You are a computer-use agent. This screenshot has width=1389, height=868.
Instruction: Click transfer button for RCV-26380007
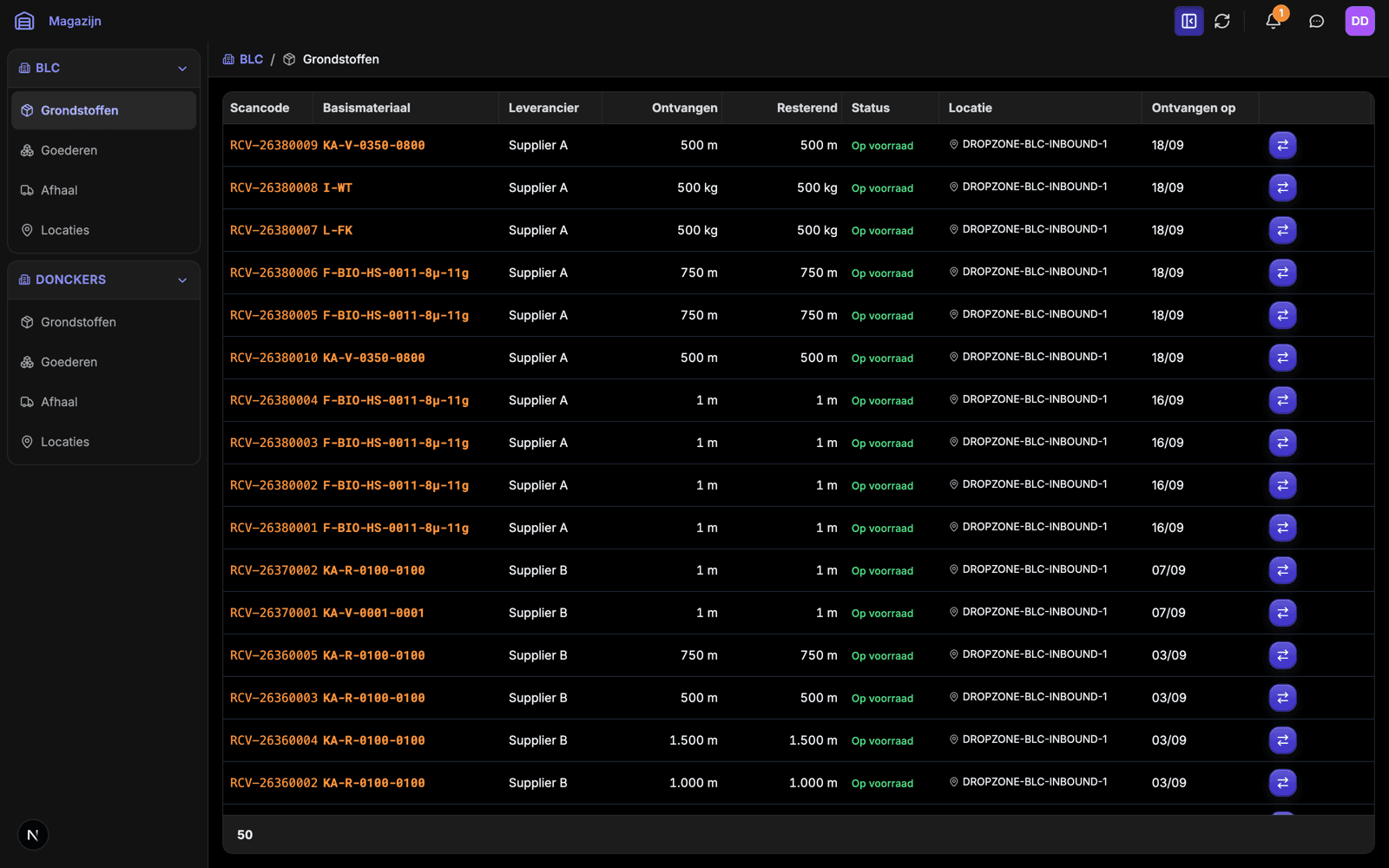tap(1282, 230)
